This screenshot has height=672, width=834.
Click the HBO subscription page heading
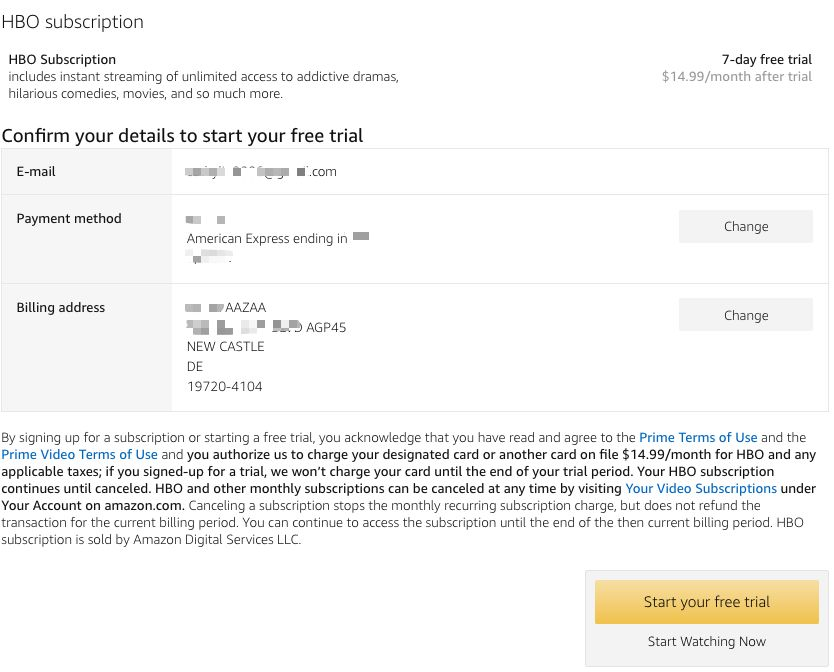pos(73,22)
